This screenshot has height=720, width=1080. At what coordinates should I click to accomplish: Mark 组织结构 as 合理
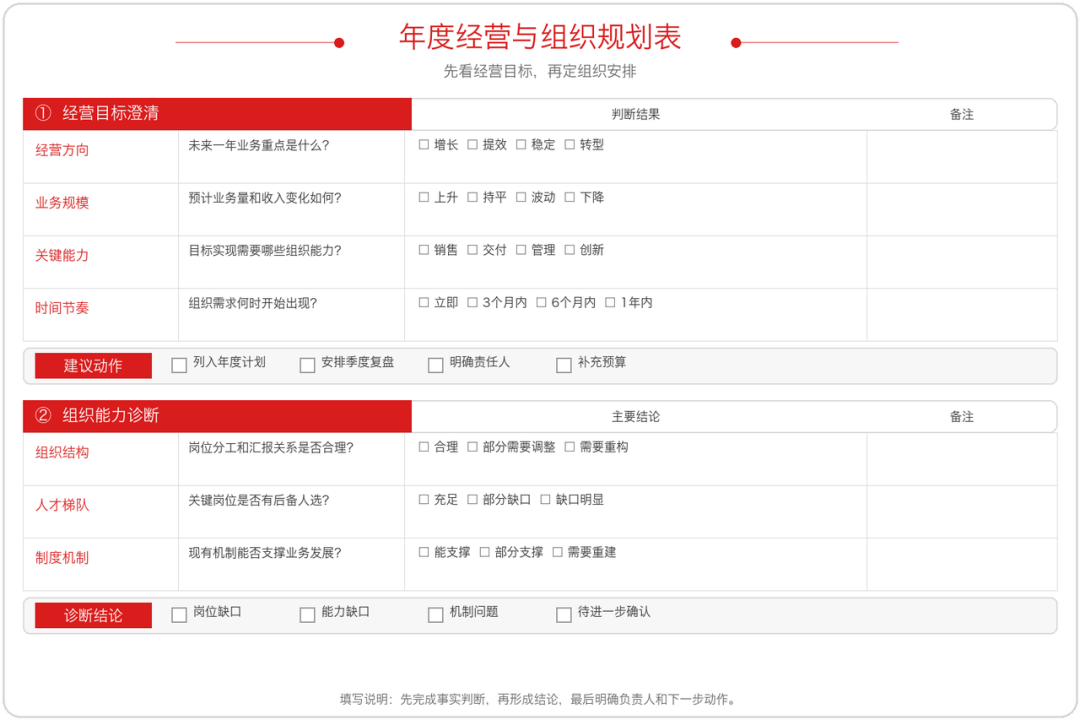pyautogui.click(x=424, y=447)
